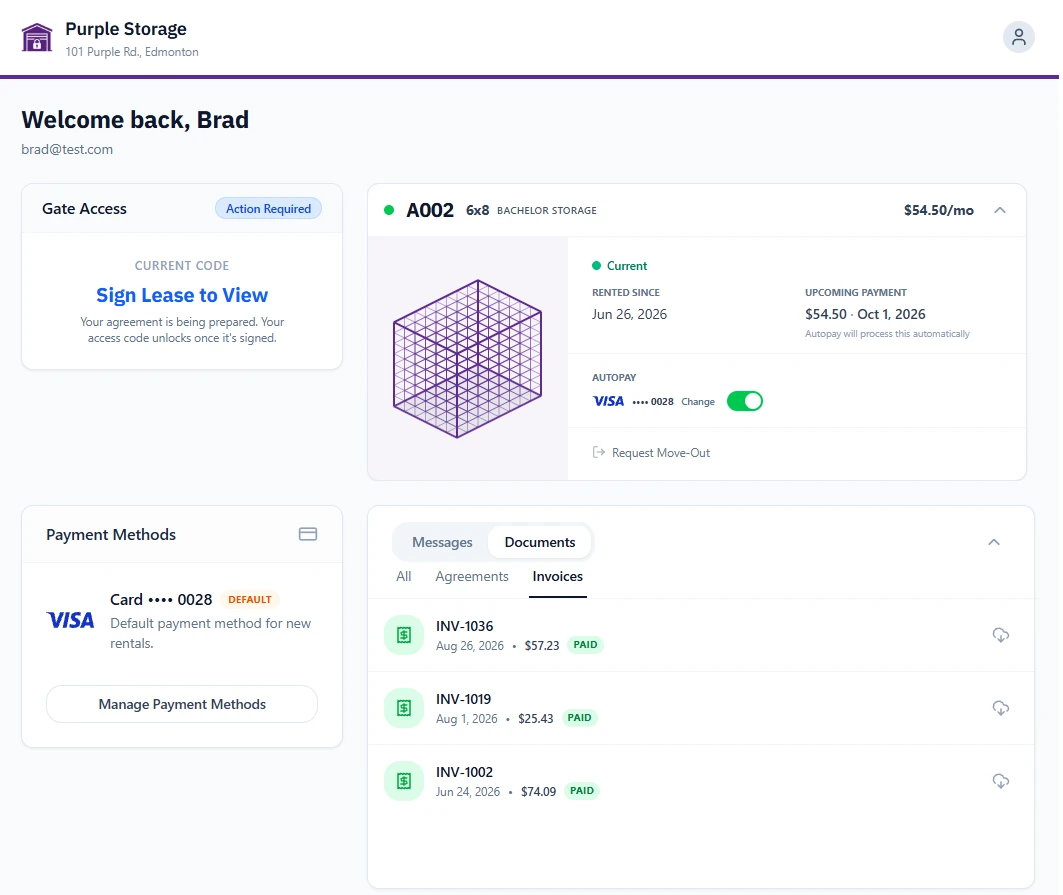Download invoice INV-1019
The height and width of the screenshot is (895, 1063).
coord(1001,708)
